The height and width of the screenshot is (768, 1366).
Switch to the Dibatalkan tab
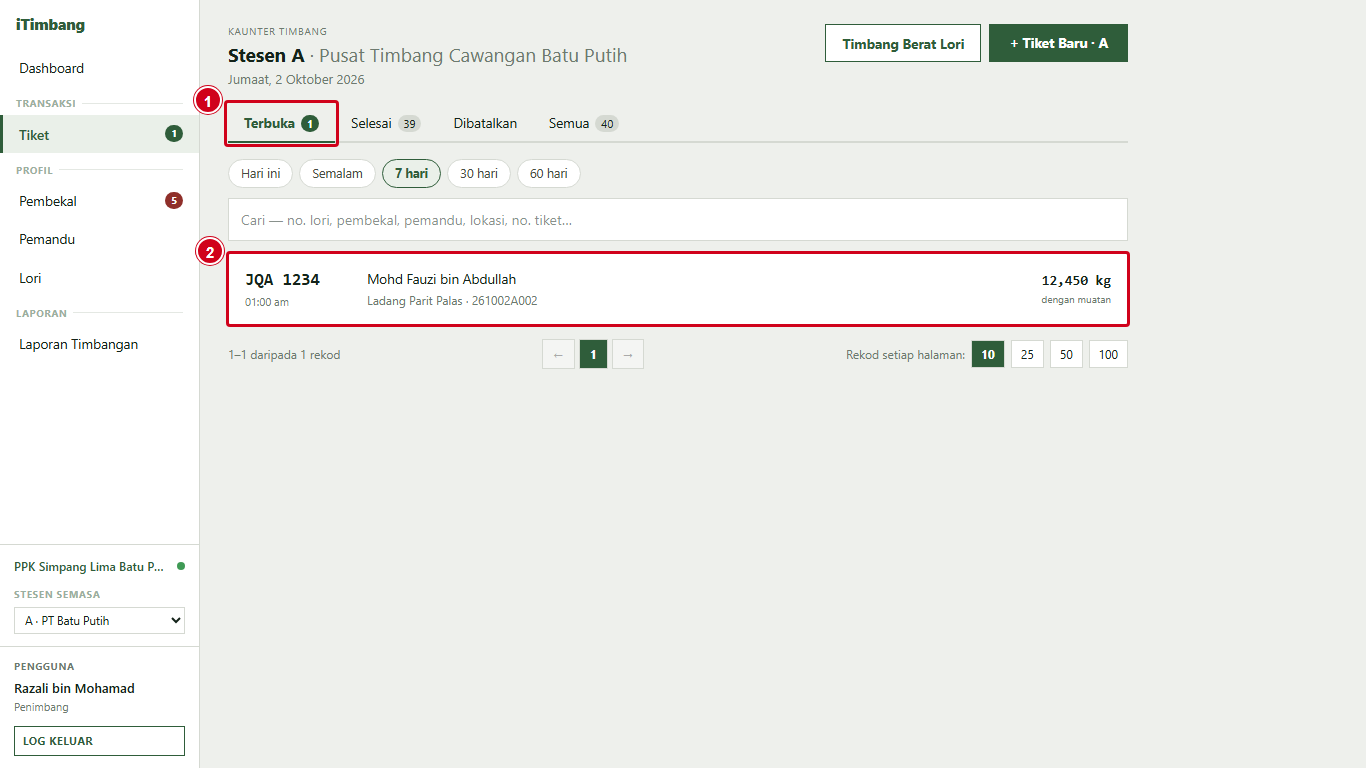(485, 124)
